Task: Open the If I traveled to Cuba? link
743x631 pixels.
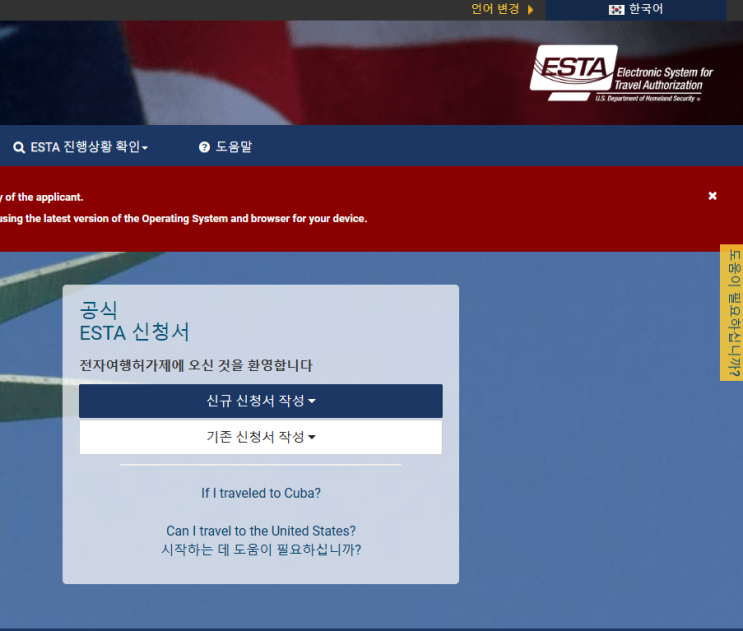Action: click(x=261, y=493)
